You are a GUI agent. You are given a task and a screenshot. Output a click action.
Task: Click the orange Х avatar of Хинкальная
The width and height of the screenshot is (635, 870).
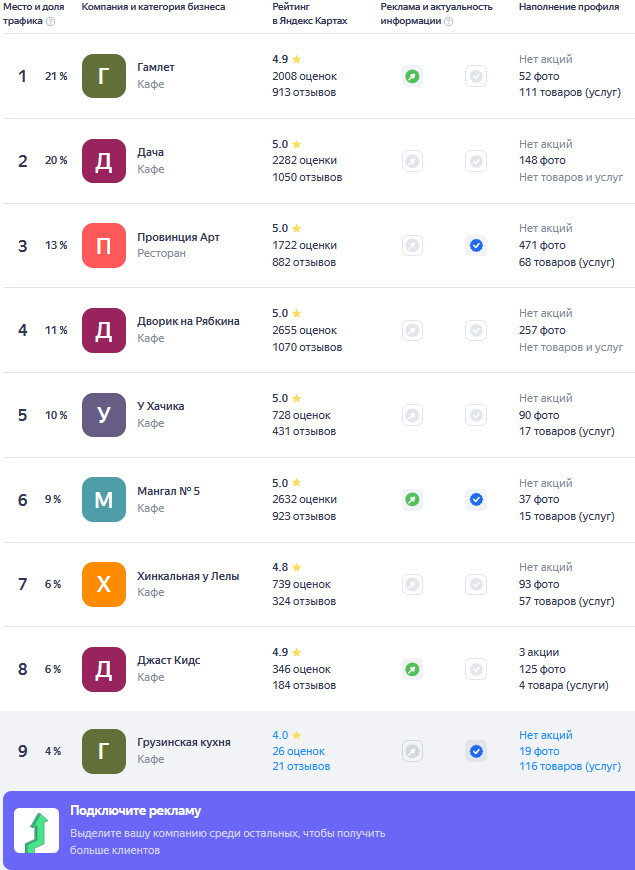click(x=104, y=584)
